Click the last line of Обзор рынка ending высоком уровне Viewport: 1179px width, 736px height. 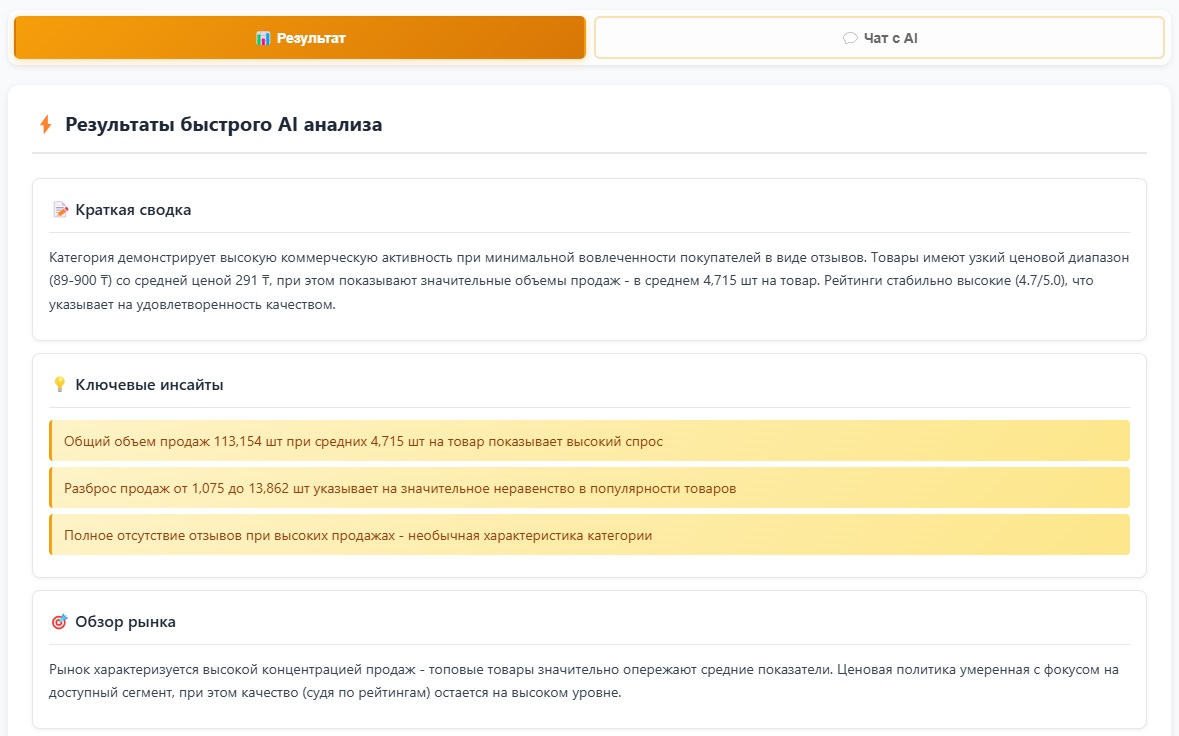coord(335,693)
